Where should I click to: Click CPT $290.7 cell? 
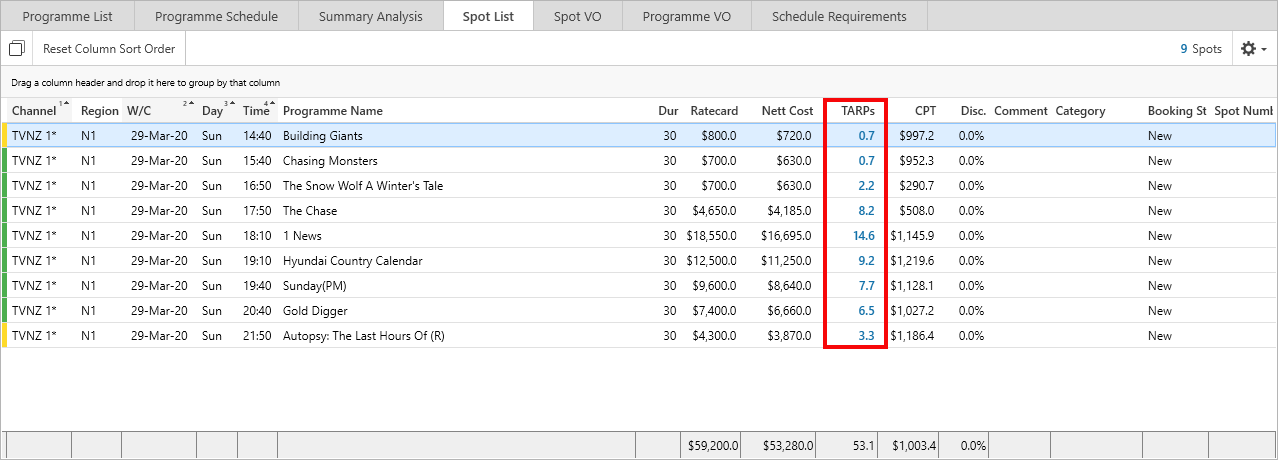[916, 186]
